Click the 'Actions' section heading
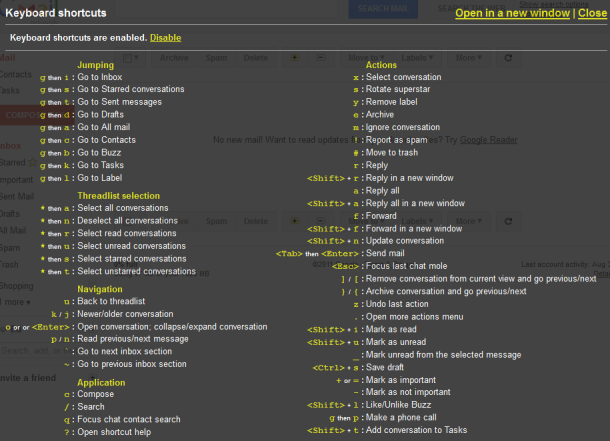This screenshot has width=610, height=441. (381, 65)
